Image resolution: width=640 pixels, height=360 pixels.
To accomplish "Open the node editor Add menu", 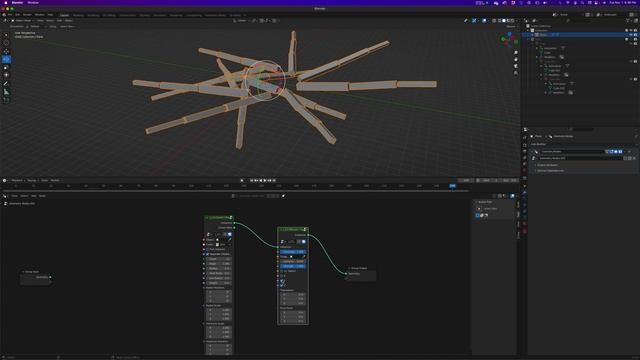I will [34, 196].
